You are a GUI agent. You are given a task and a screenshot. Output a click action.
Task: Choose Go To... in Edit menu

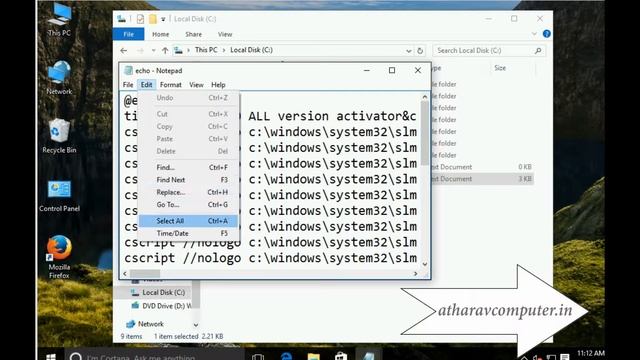click(189, 204)
